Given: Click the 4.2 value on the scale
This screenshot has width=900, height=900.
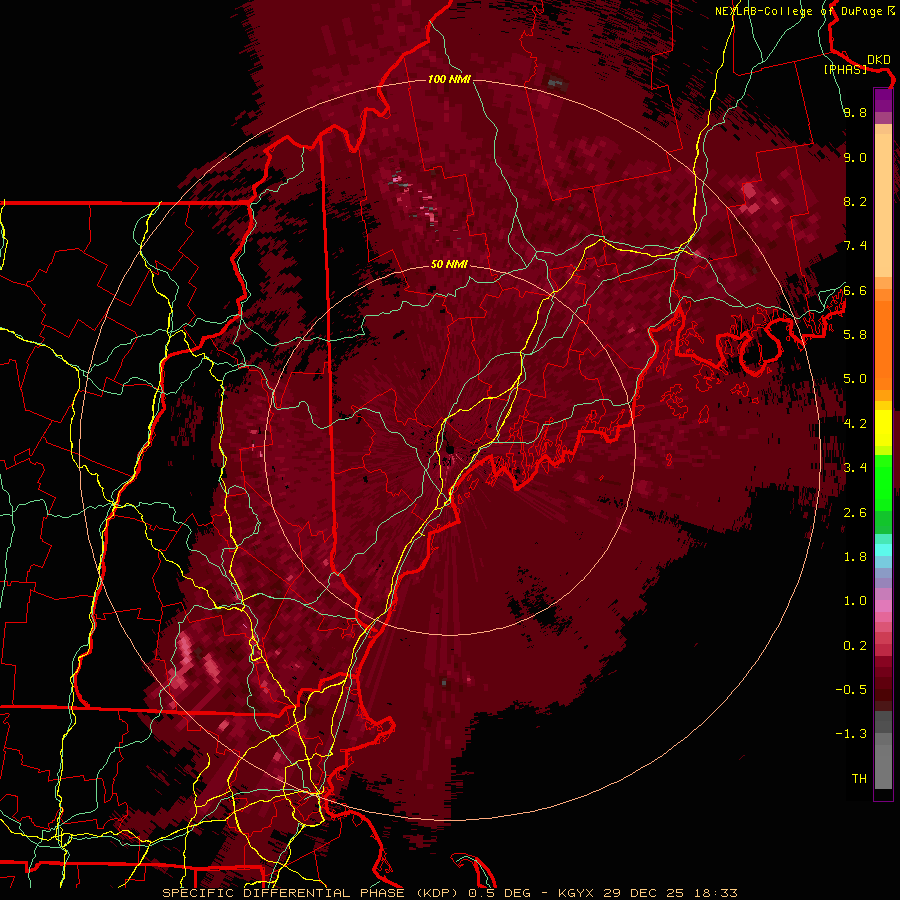Looking at the screenshot, I should click(x=855, y=424).
